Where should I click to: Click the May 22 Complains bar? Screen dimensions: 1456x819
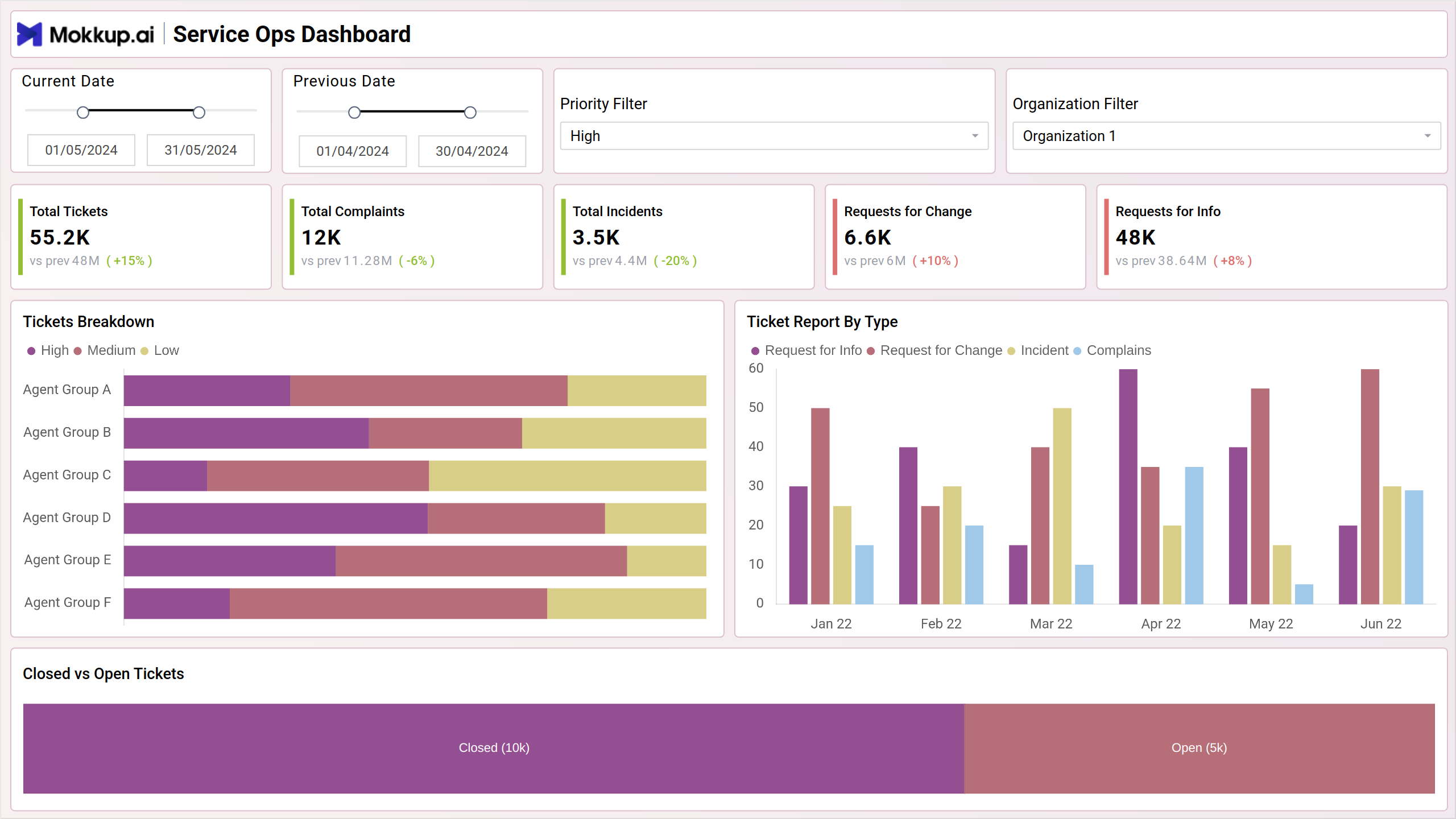[x=1304, y=594]
